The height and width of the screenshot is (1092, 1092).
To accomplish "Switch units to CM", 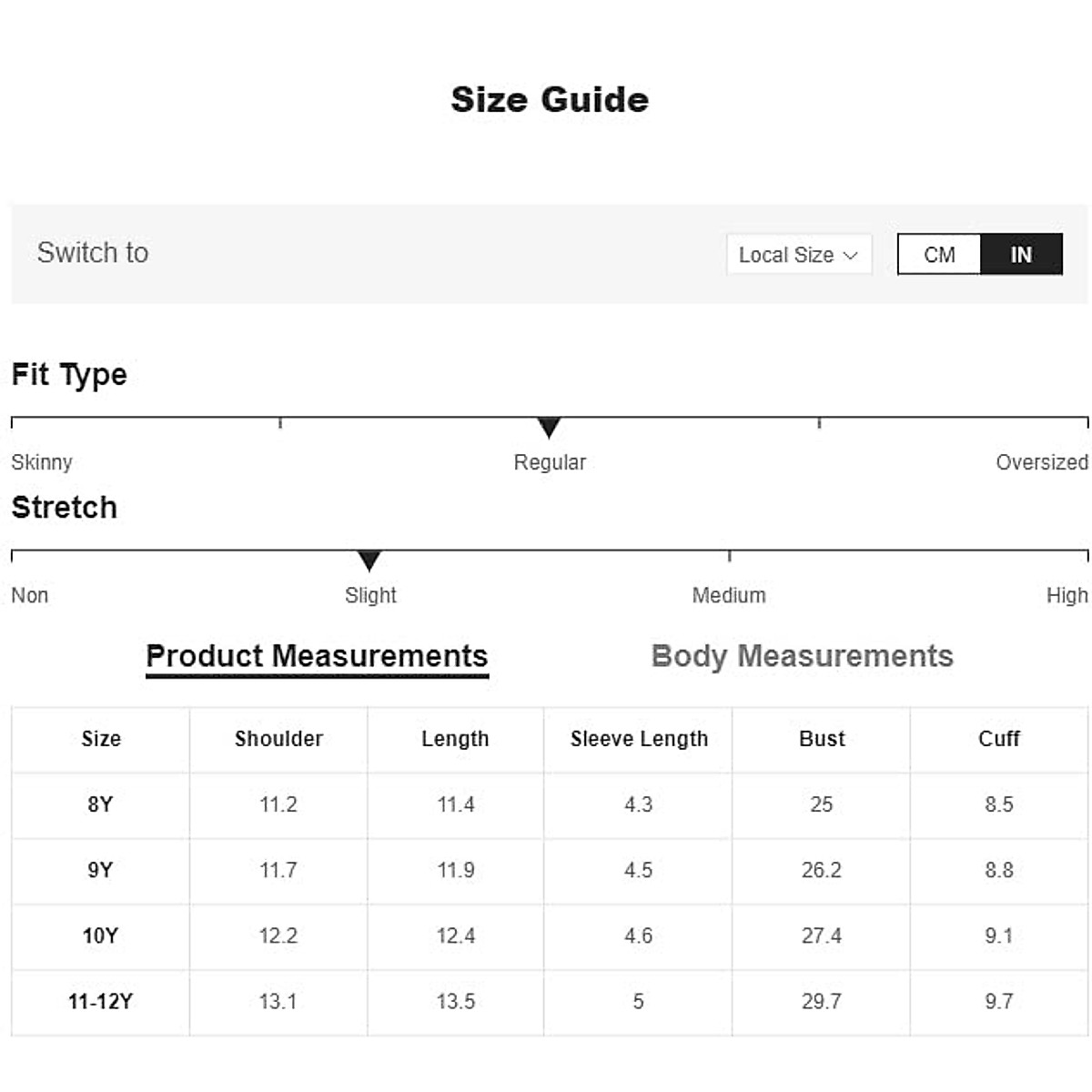I will click(x=939, y=255).
